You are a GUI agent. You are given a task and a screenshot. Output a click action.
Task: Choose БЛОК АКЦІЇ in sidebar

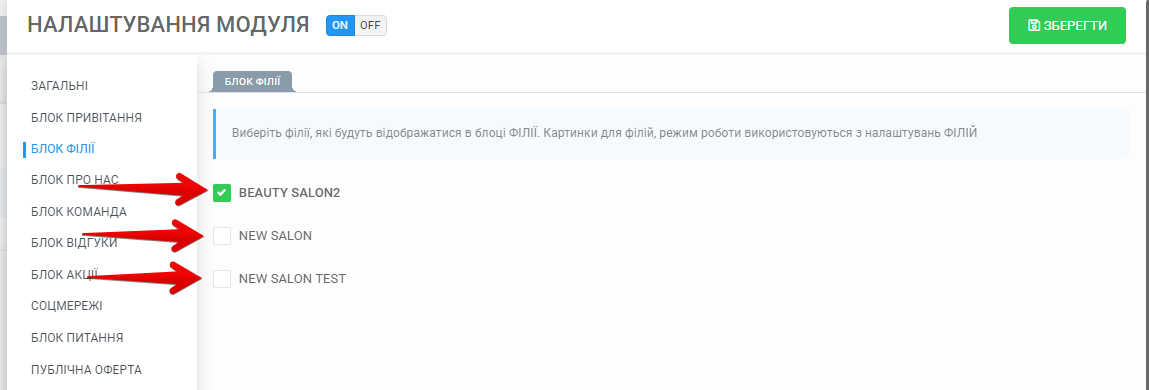click(64, 275)
